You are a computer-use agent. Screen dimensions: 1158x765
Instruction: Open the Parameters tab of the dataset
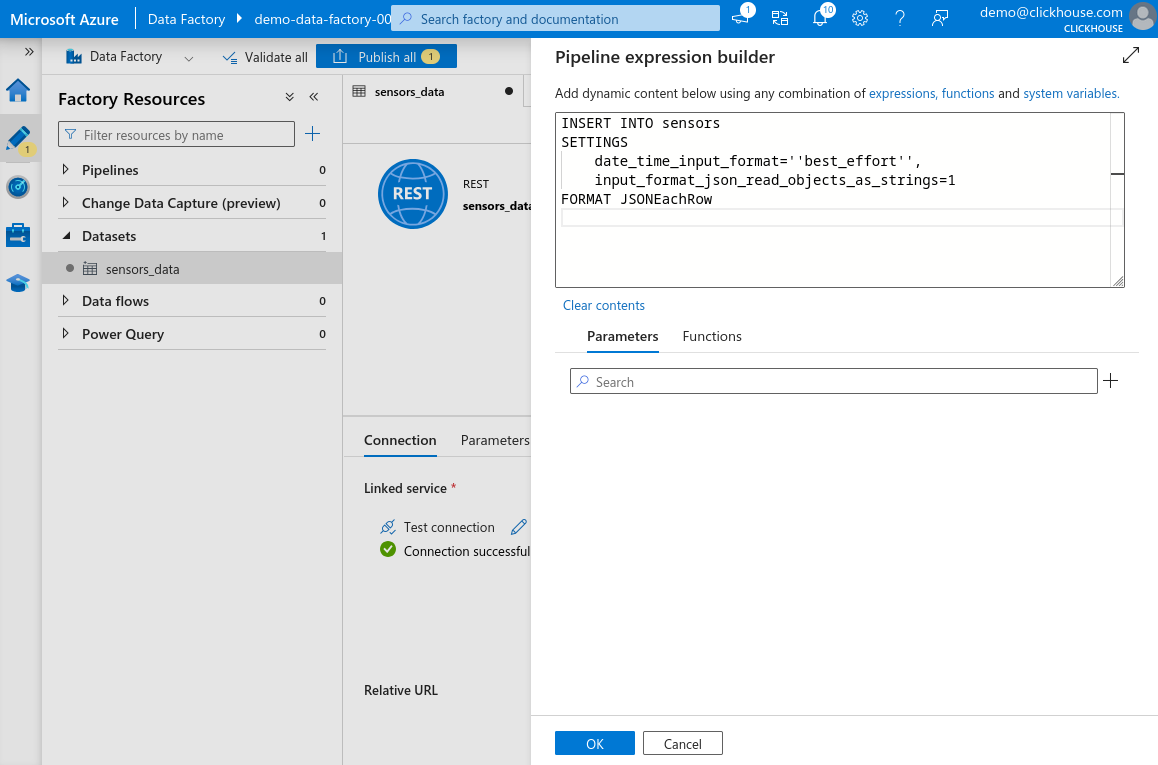pyautogui.click(x=497, y=440)
